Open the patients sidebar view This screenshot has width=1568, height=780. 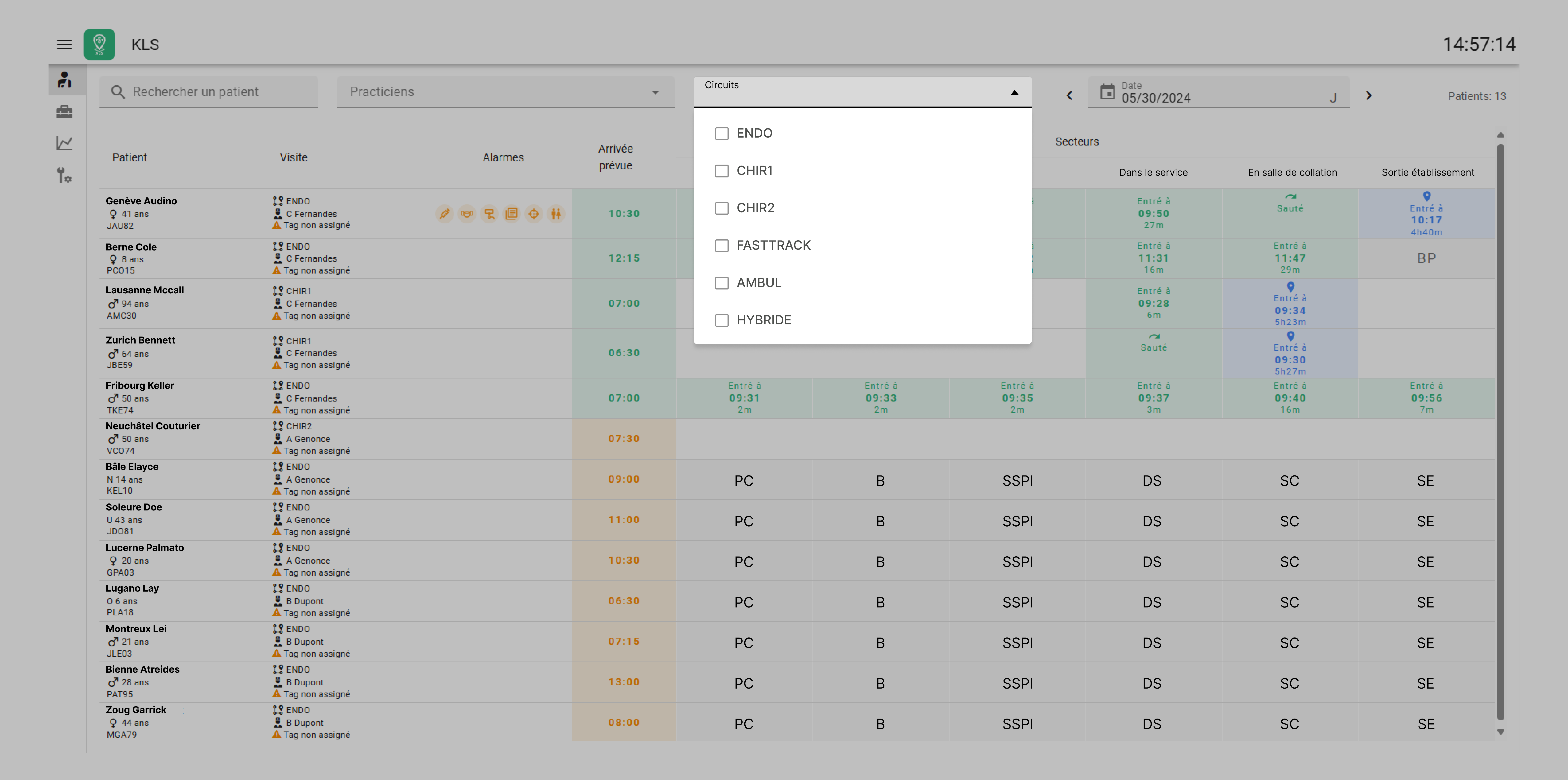[x=64, y=80]
